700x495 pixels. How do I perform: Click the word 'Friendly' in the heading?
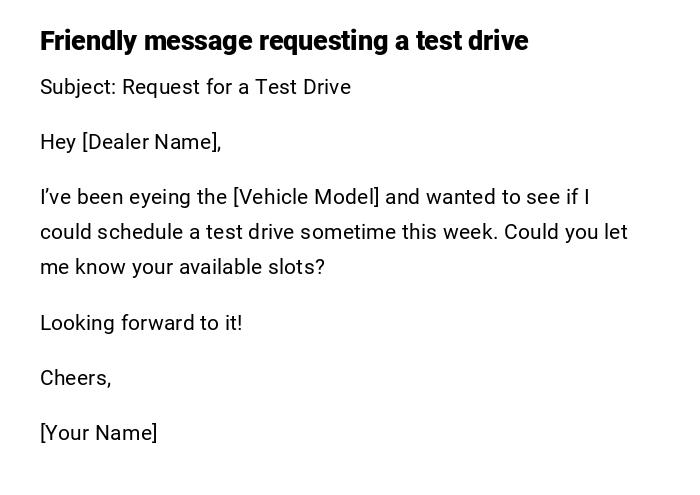pos(89,41)
